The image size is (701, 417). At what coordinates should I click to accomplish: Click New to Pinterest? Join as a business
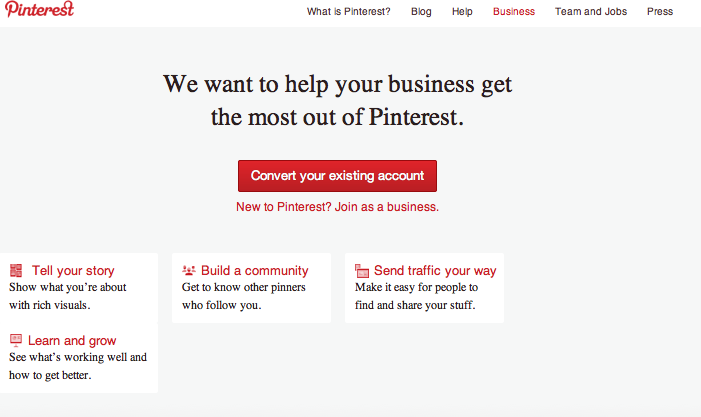(x=337, y=207)
